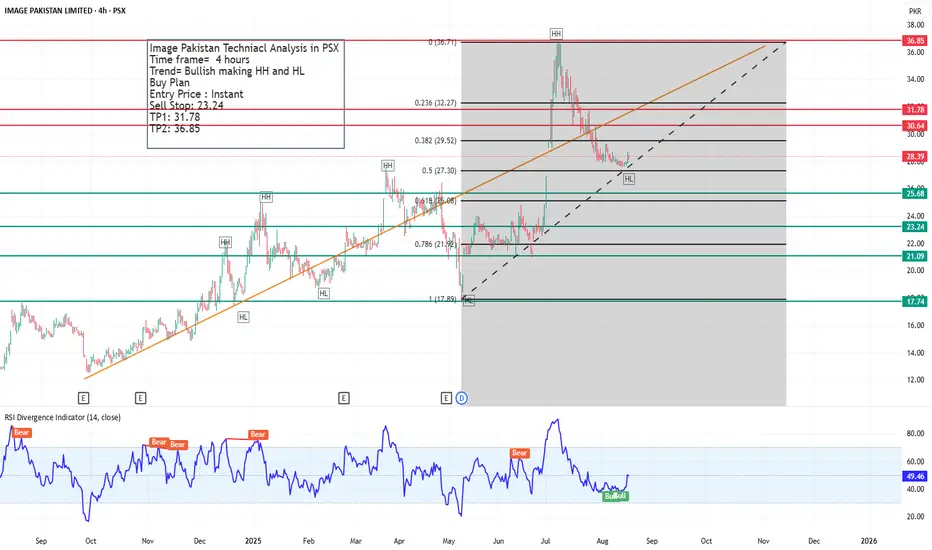This screenshot has width=932, height=550.
Task: Open the E earnings marker near March
Action: pos(344,398)
